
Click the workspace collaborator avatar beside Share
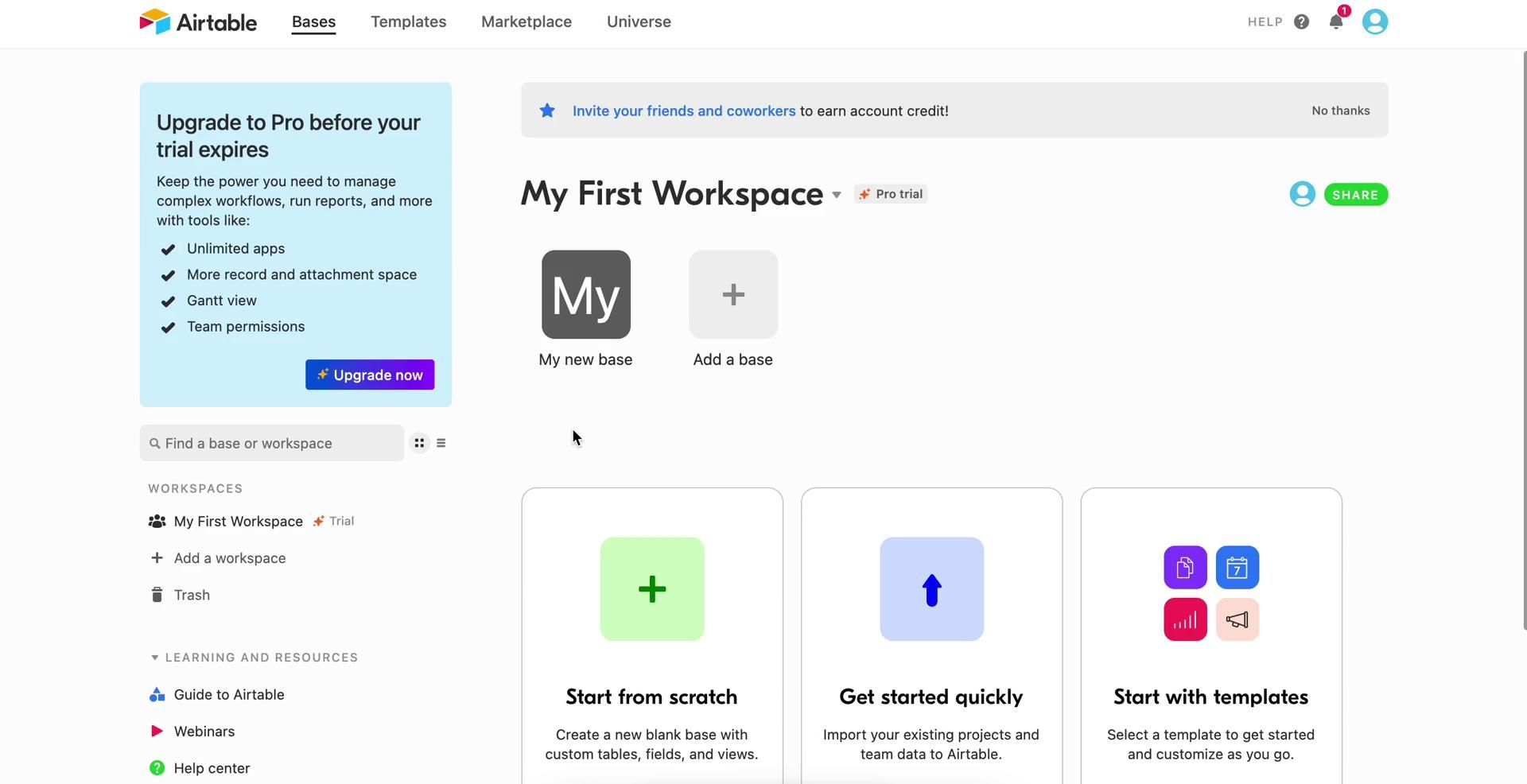[x=1302, y=194]
